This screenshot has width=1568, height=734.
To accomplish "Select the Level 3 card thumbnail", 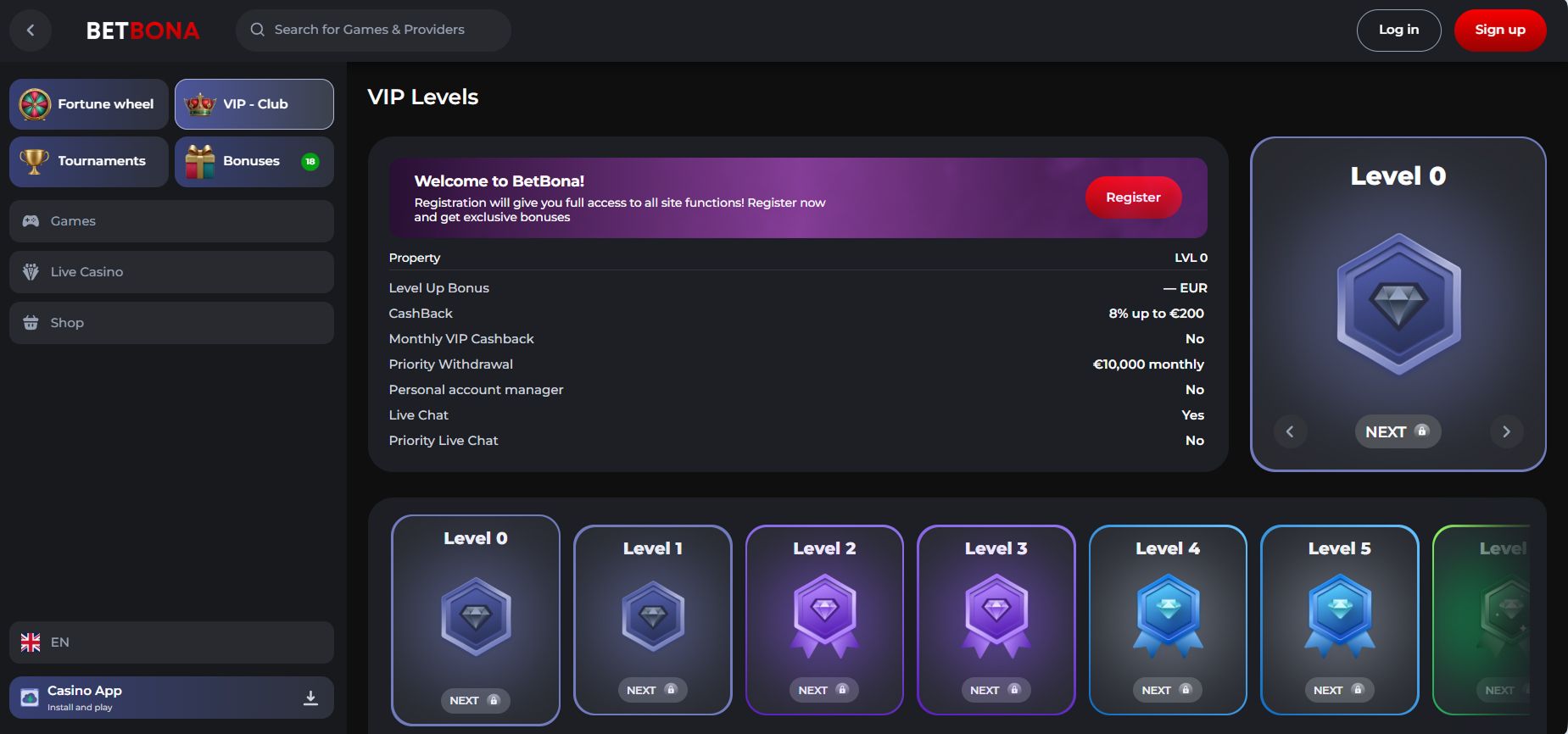I will coord(996,619).
